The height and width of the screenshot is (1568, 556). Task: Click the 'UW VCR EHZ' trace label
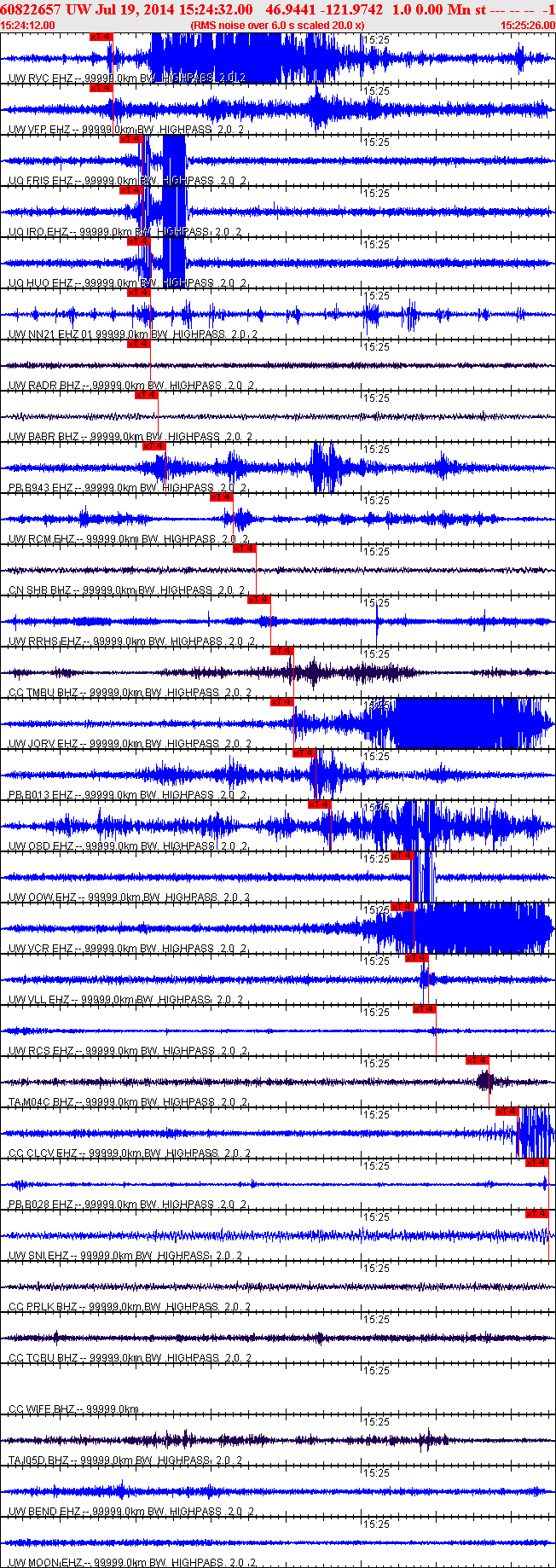point(41,949)
